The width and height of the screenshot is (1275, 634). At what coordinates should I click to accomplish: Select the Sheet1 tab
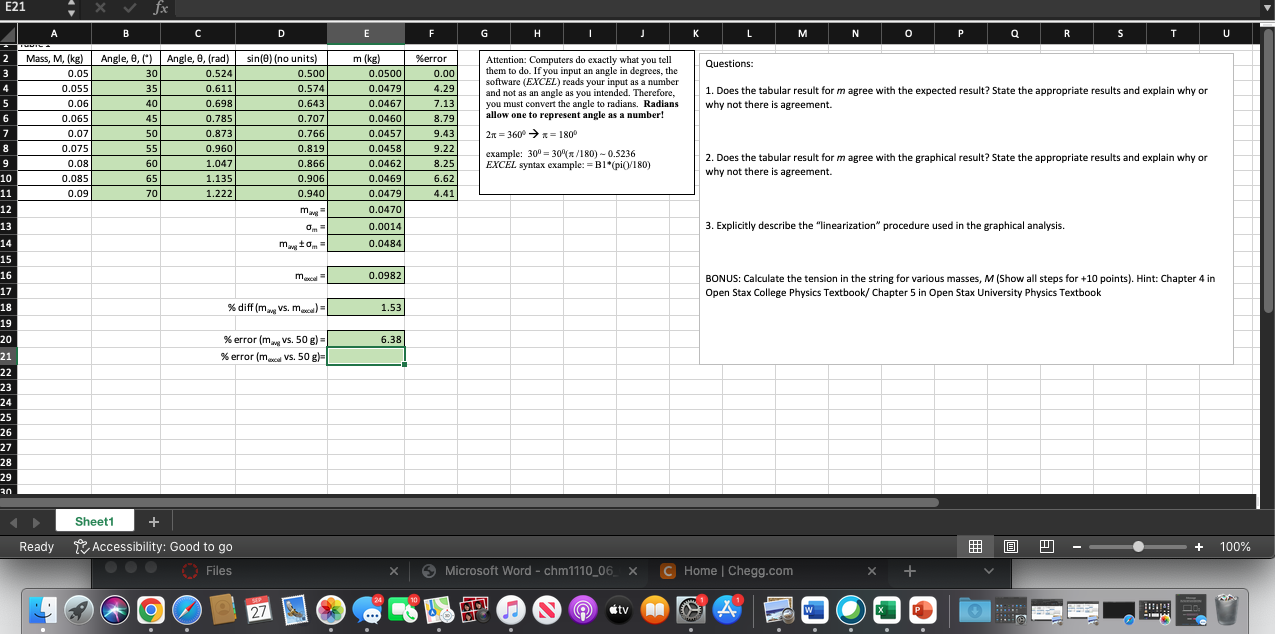point(93,521)
